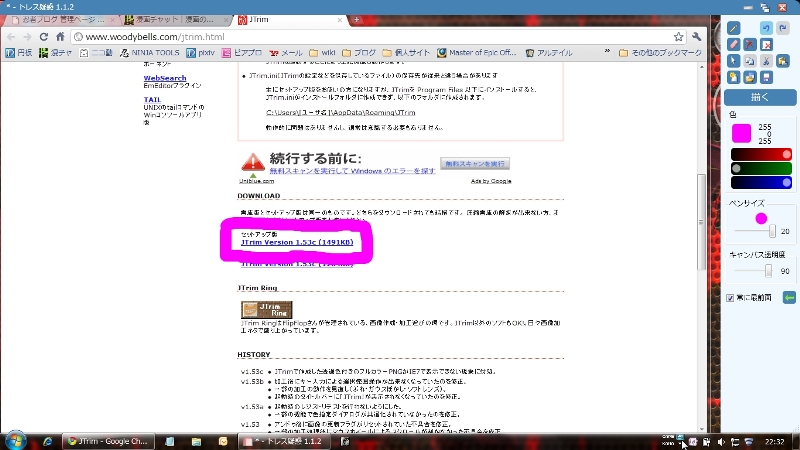
Task: Click the copy icon in trace panel
Action: tap(749, 61)
